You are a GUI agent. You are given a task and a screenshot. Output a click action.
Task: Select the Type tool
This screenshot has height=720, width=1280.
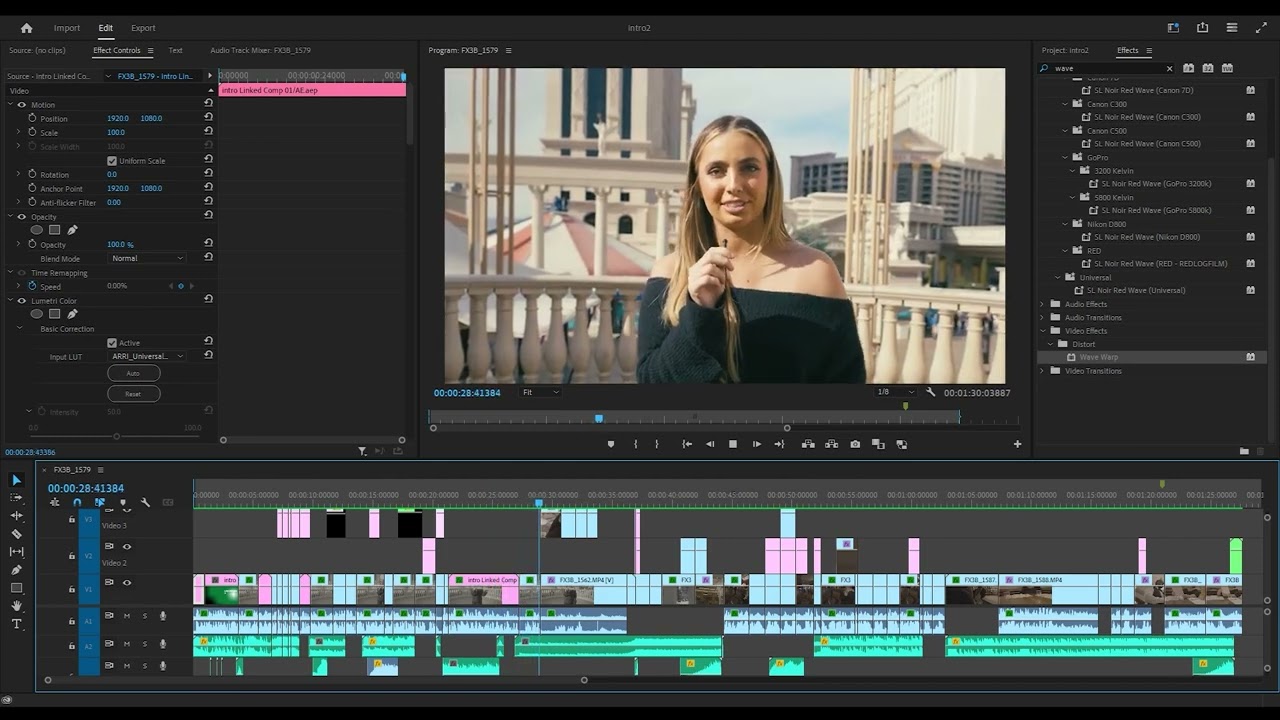coord(16,624)
